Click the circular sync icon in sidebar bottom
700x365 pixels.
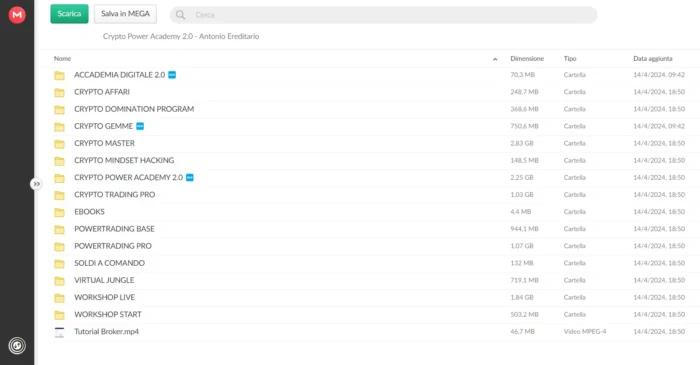pyautogui.click(x=17, y=345)
